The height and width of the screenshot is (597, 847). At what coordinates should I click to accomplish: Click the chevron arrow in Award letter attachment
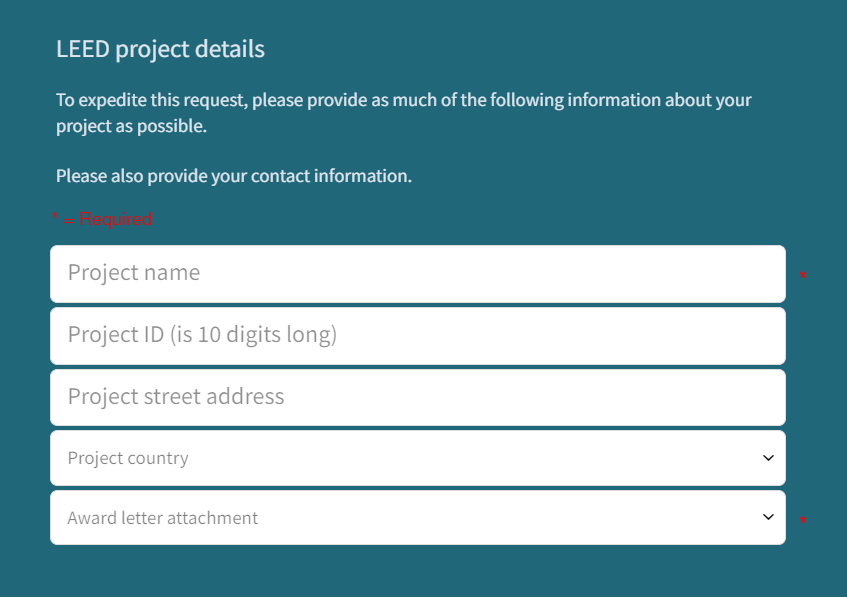[768, 518]
